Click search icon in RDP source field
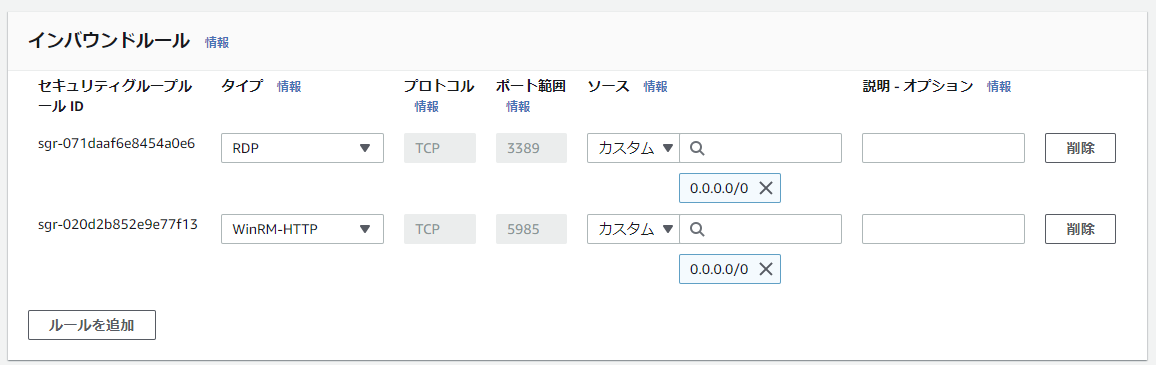This screenshot has height=365, width=1156. click(697, 148)
